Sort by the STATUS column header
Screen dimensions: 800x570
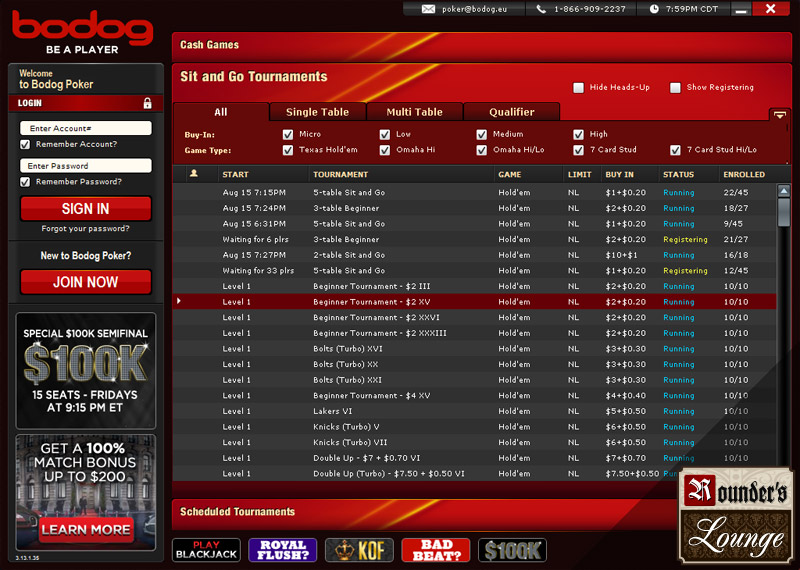point(678,175)
